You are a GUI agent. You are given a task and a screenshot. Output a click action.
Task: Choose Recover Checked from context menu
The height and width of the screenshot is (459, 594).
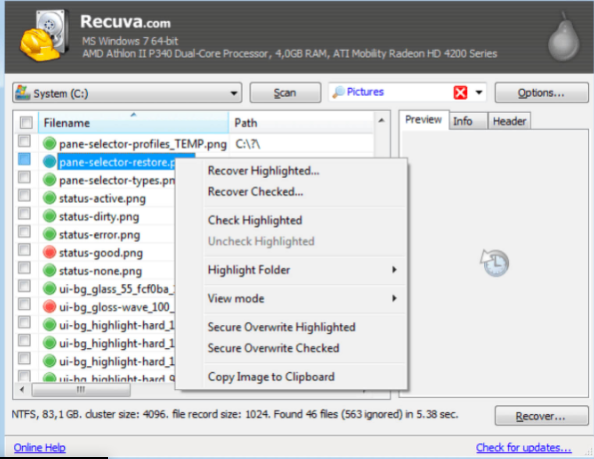click(x=256, y=192)
